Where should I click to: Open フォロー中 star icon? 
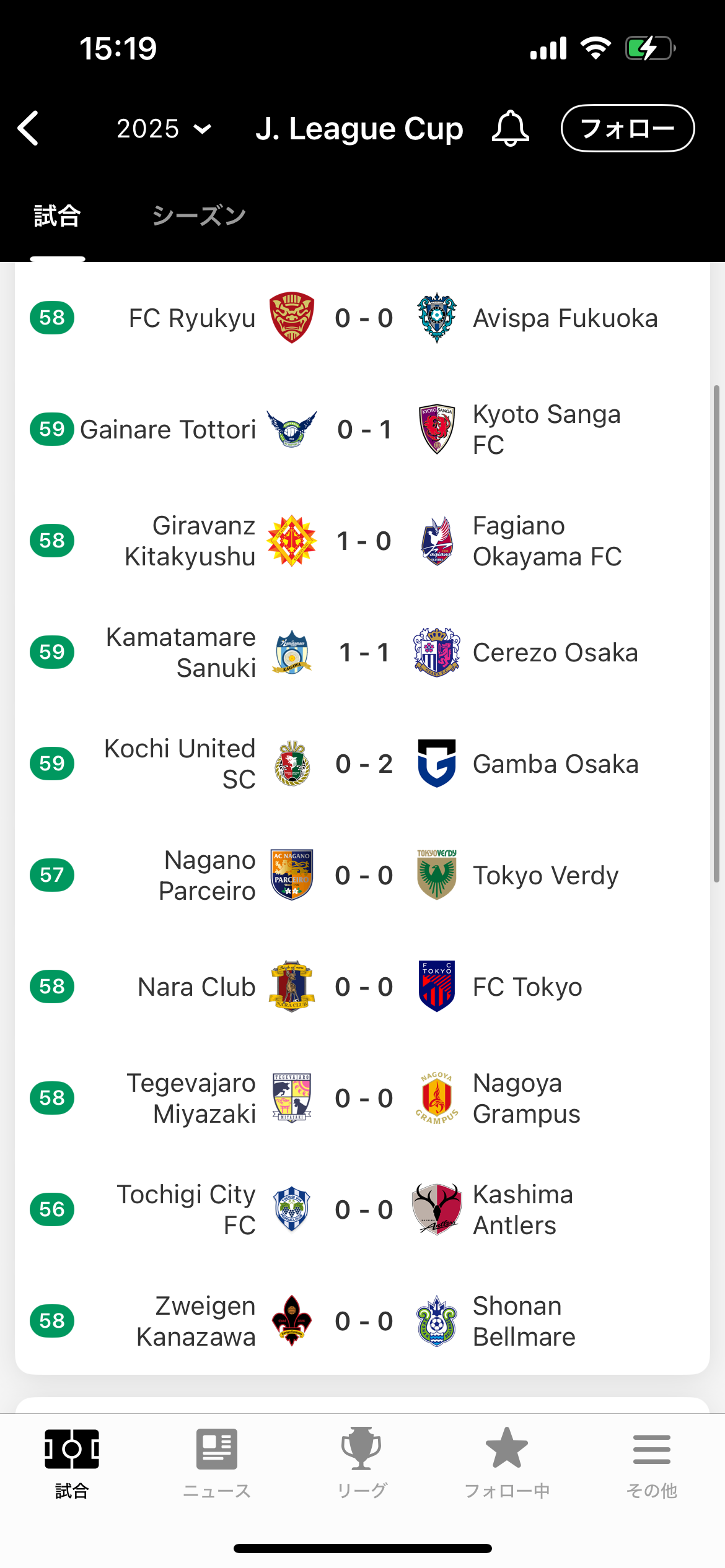(507, 1464)
